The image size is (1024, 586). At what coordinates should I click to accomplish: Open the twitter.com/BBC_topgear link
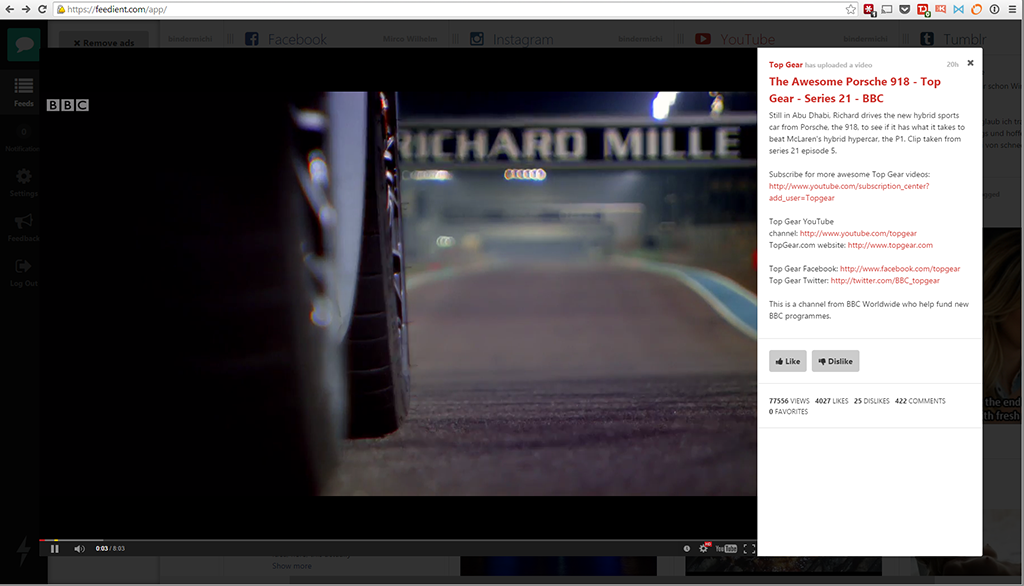click(x=885, y=280)
